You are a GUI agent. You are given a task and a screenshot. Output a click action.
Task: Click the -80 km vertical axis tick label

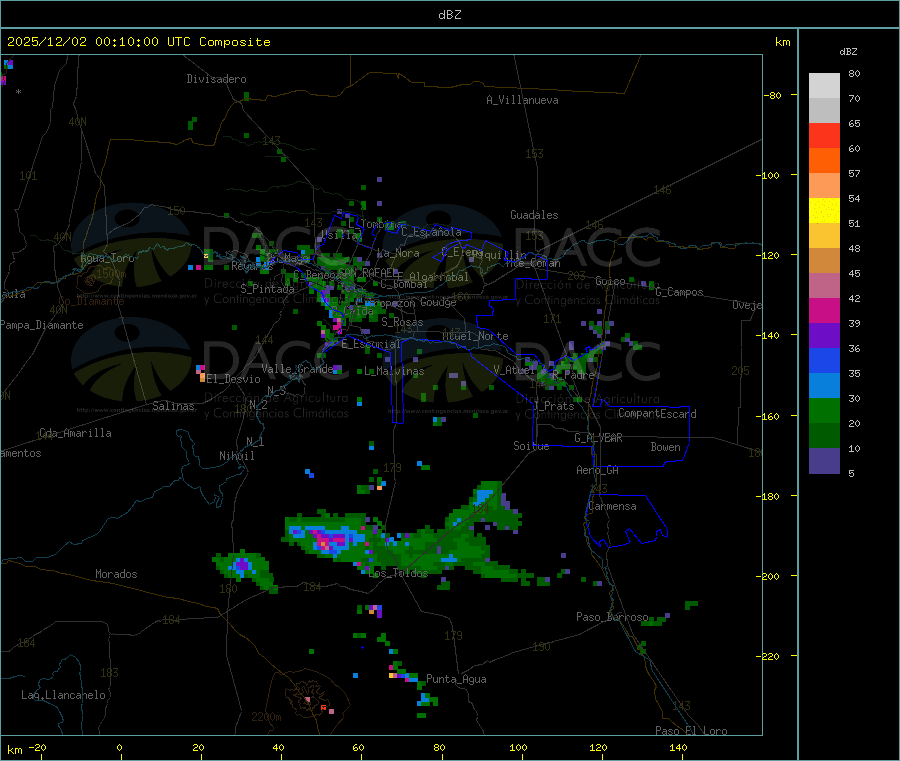(773, 95)
